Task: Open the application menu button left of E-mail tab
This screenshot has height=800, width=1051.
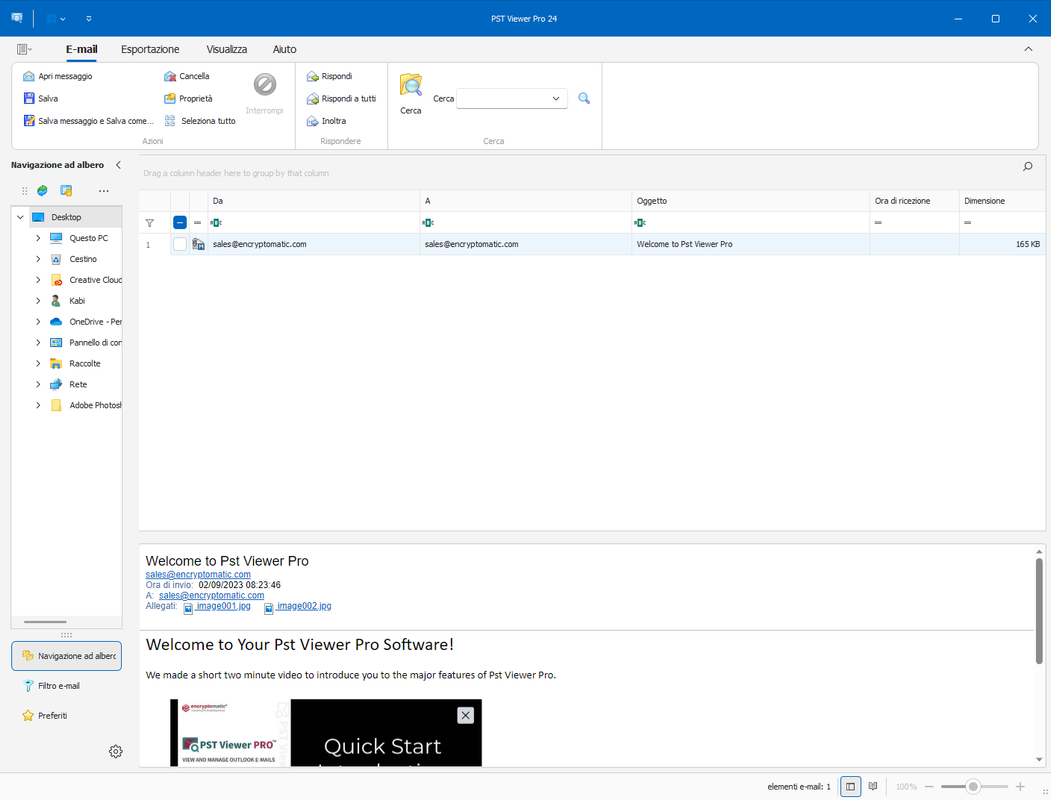Action: [24, 49]
